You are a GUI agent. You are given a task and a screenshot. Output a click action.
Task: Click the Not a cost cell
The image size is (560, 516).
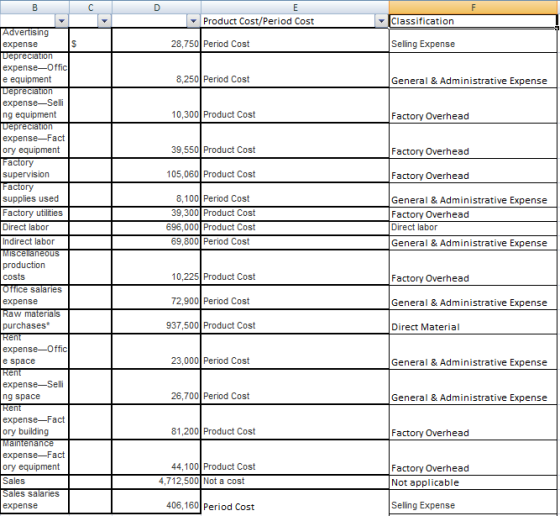295,481
